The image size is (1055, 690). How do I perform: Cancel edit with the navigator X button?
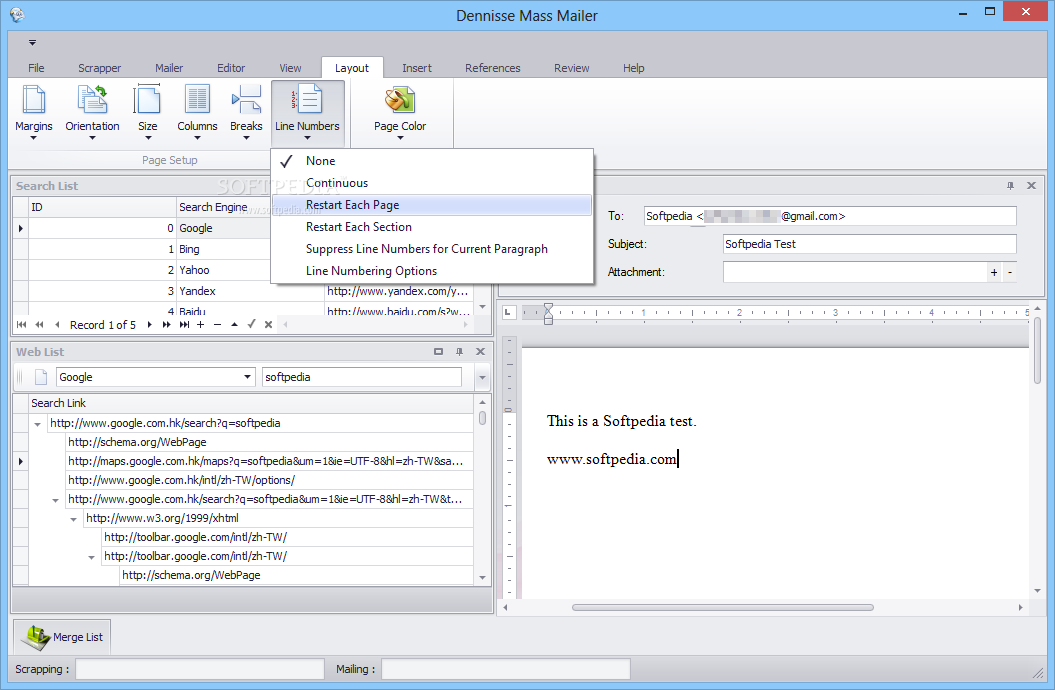(x=268, y=325)
